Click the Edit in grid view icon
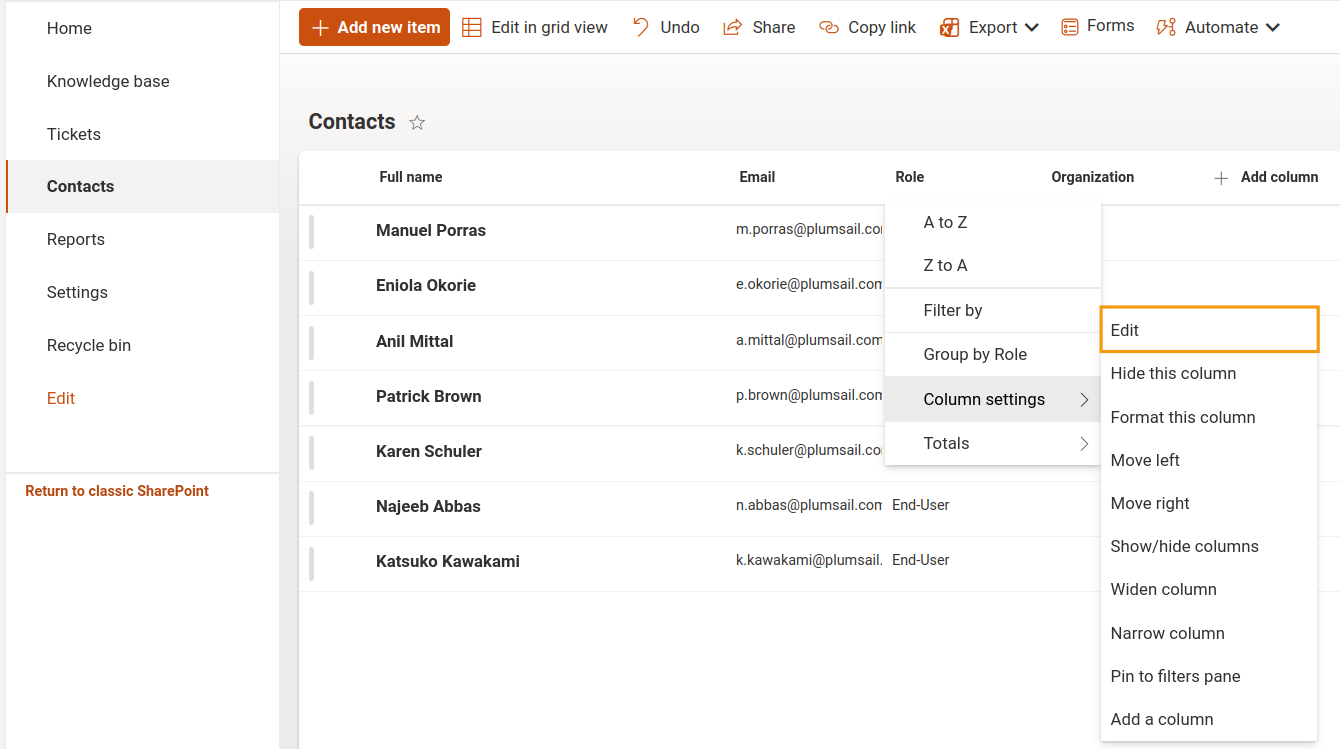The image size is (1340, 749). [471, 28]
